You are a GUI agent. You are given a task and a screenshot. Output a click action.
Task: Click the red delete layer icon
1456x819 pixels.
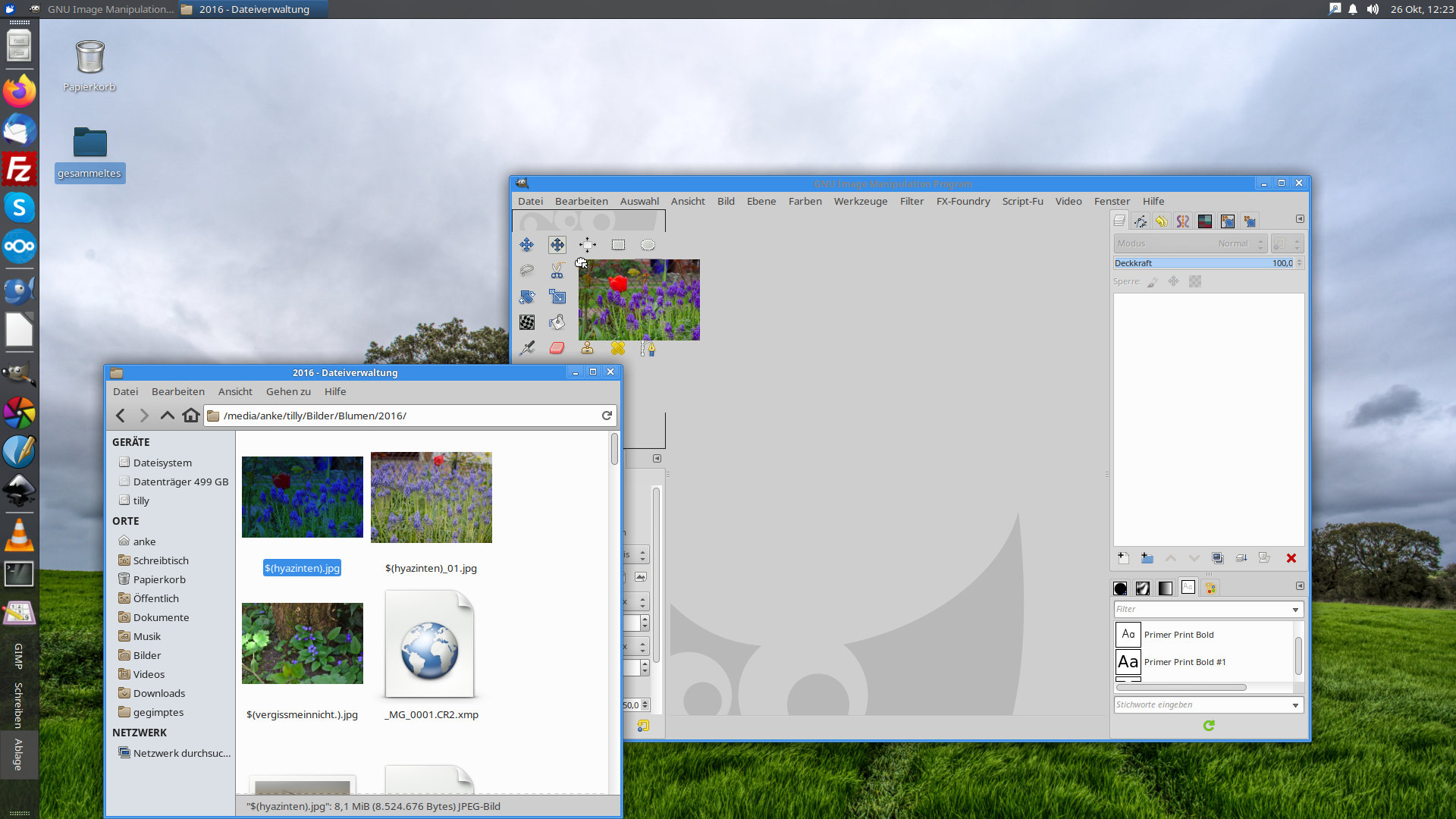(1291, 558)
